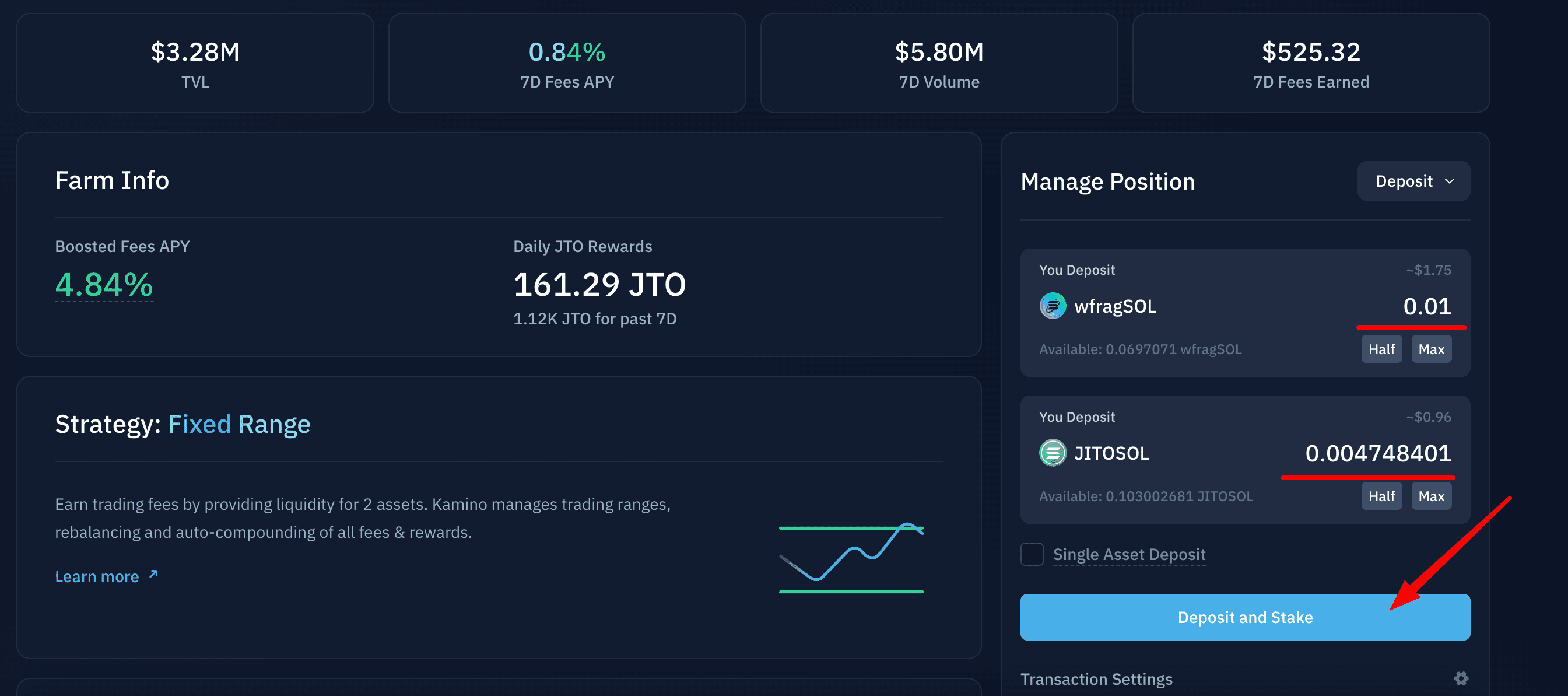Click the ~$1.75 deposit value estimate
Viewport: 1568px width, 696px height.
pos(1428,270)
